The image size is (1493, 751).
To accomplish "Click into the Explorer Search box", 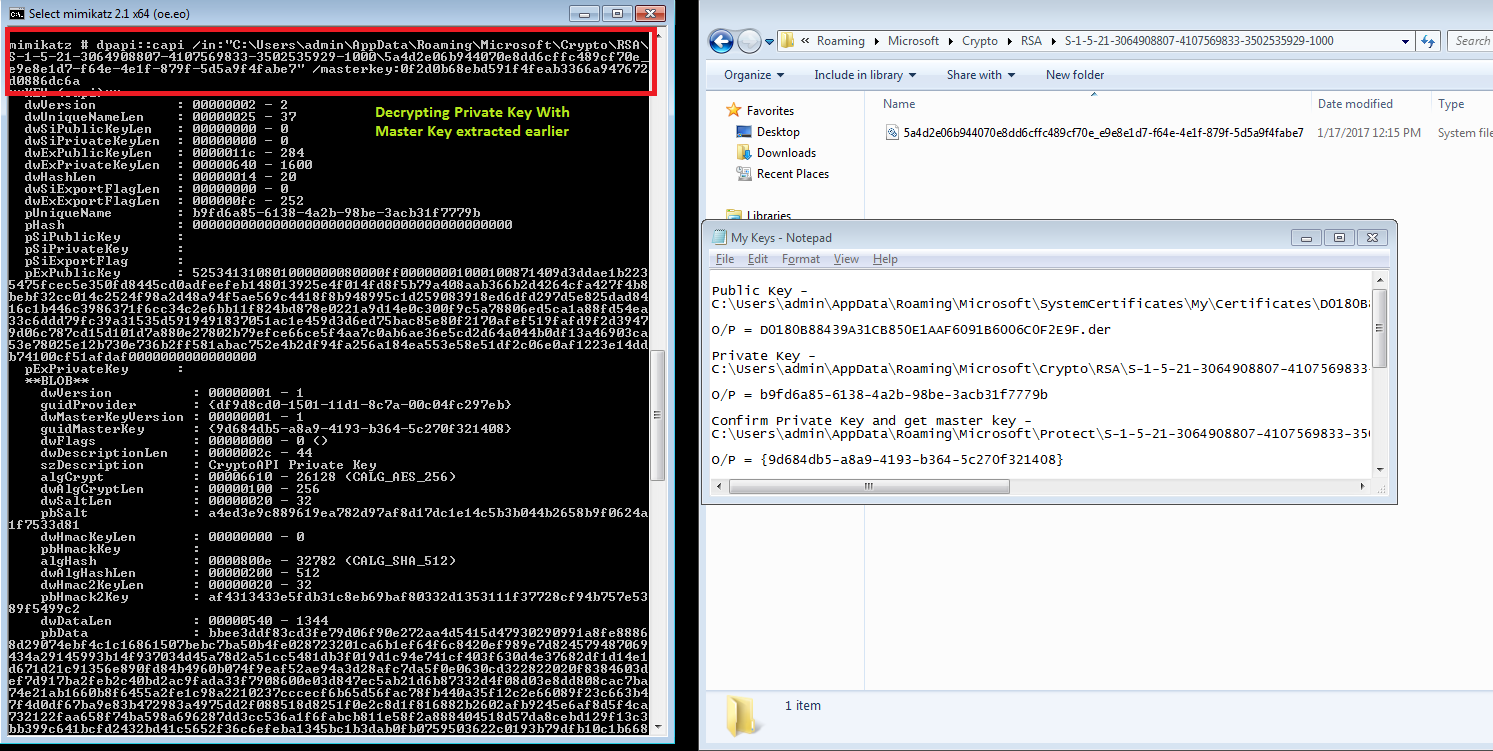I will click(x=1472, y=41).
